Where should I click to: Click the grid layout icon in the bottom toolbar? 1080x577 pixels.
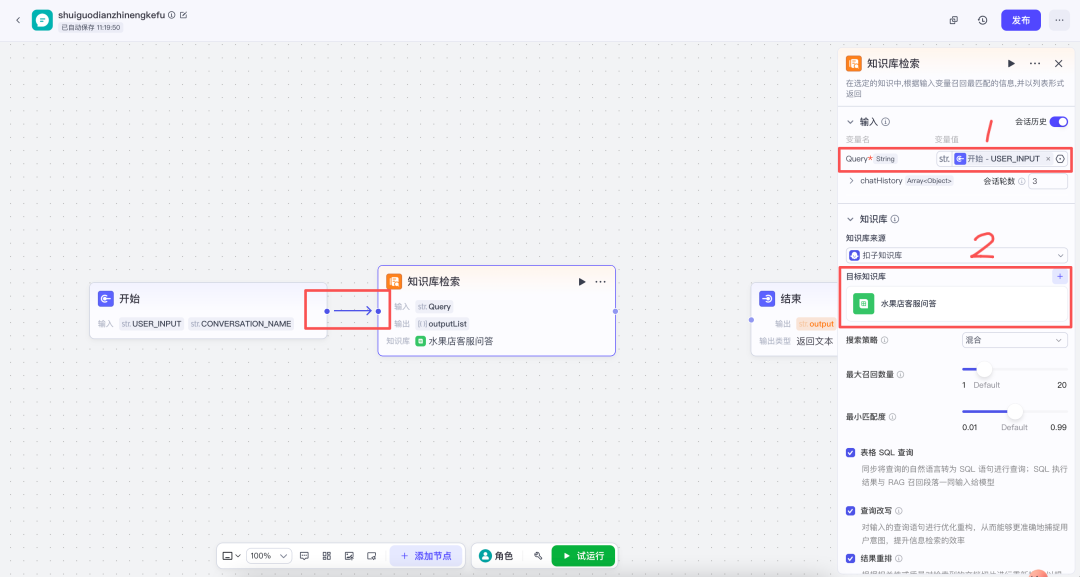pyautogui.click(x=327, y=556)
